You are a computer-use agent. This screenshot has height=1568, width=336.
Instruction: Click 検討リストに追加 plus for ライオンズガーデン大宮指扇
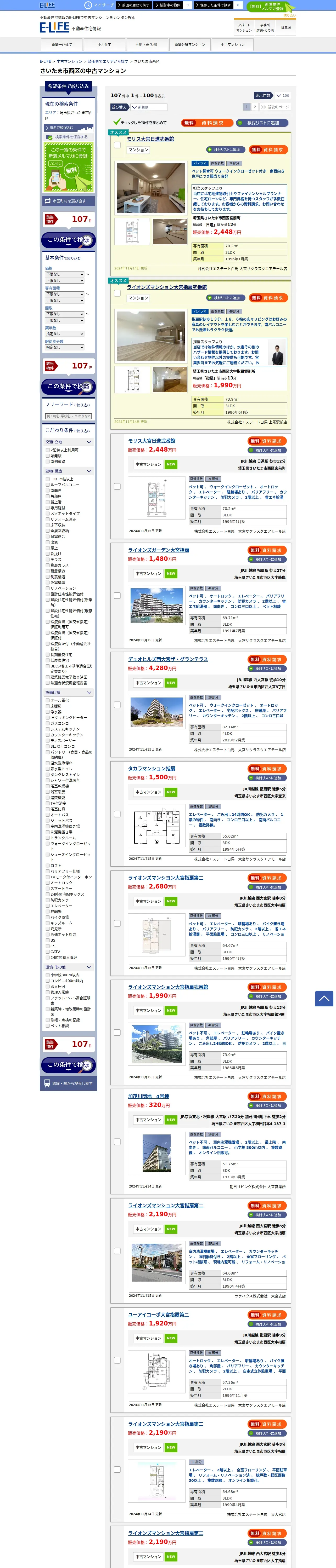coord(267,560)
